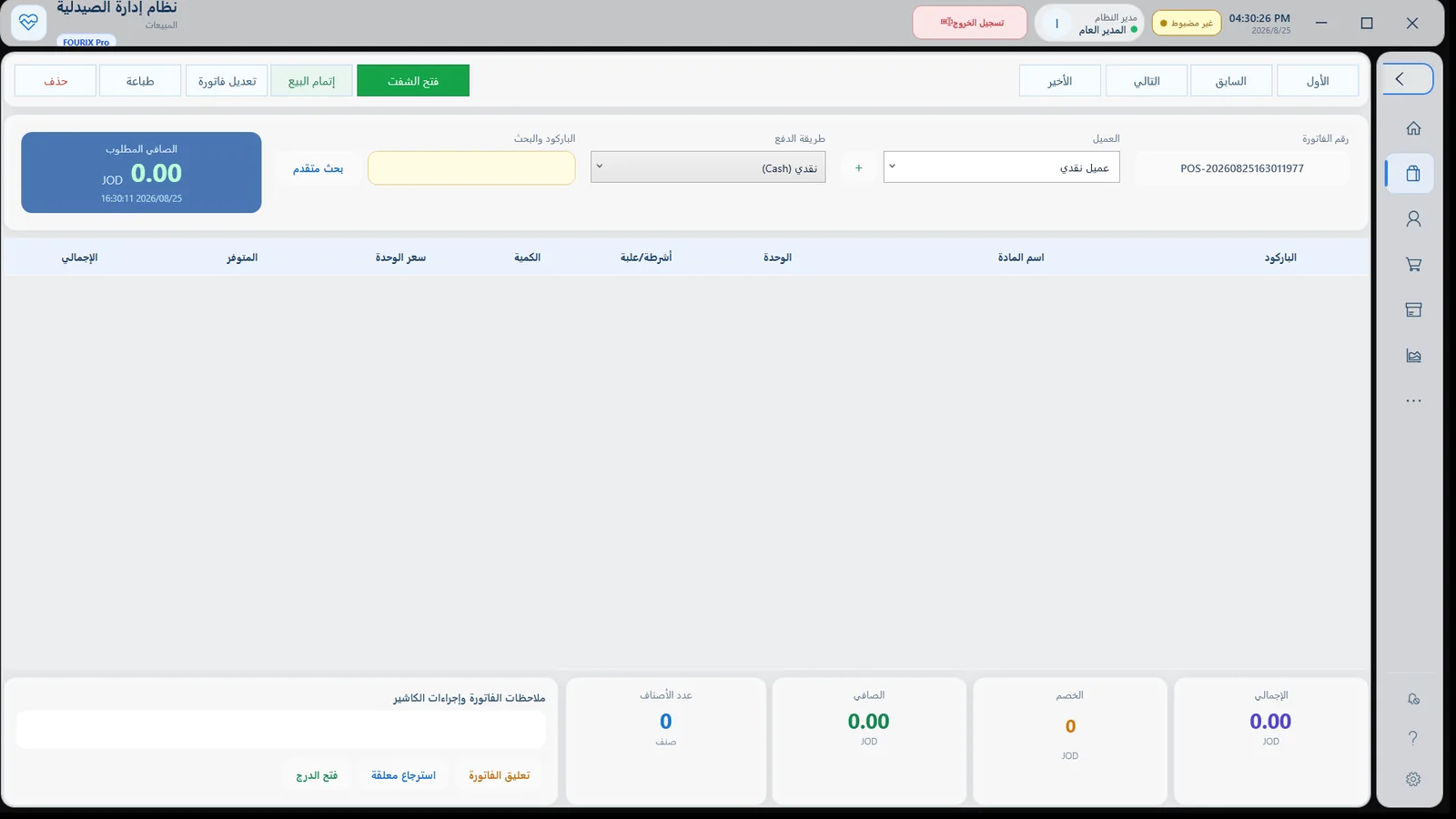Viewport: 1456px width, 819px height.
Task: Show more sidebar options ellipsis
Action: (x=1413, y=400)
